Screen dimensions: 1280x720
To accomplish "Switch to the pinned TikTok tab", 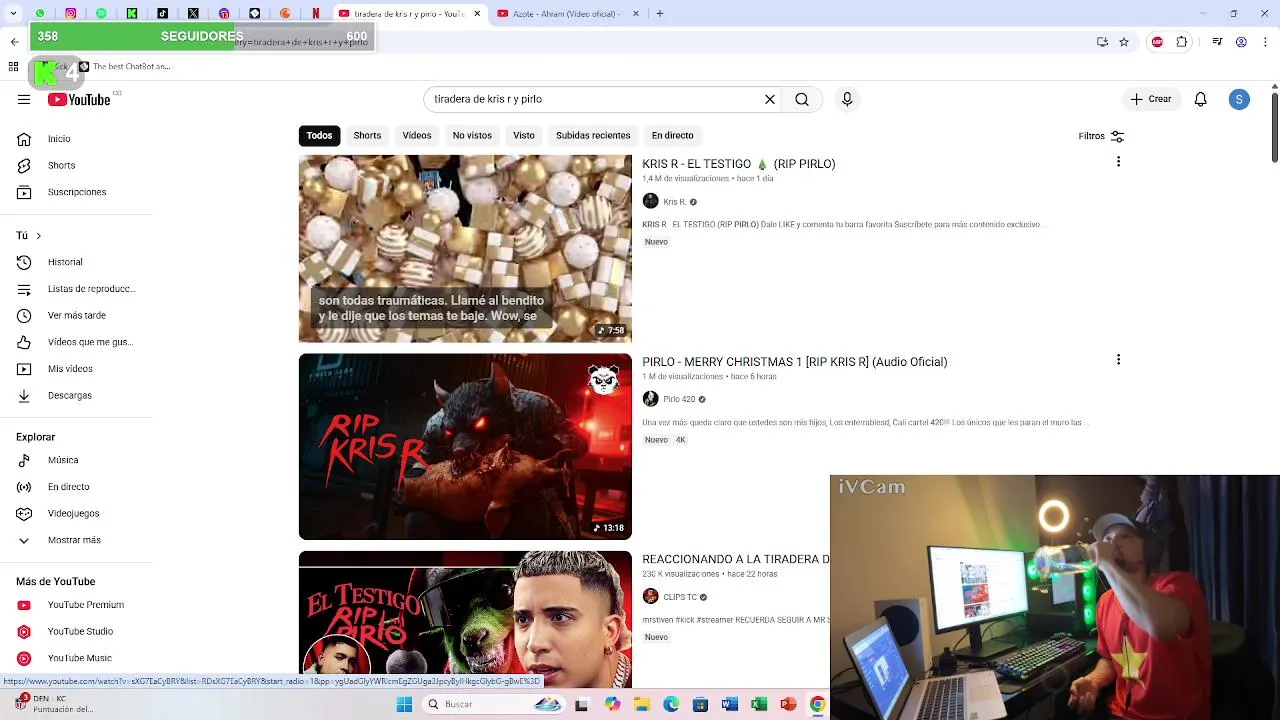I will pyautogui.click(x=163, y=13).
